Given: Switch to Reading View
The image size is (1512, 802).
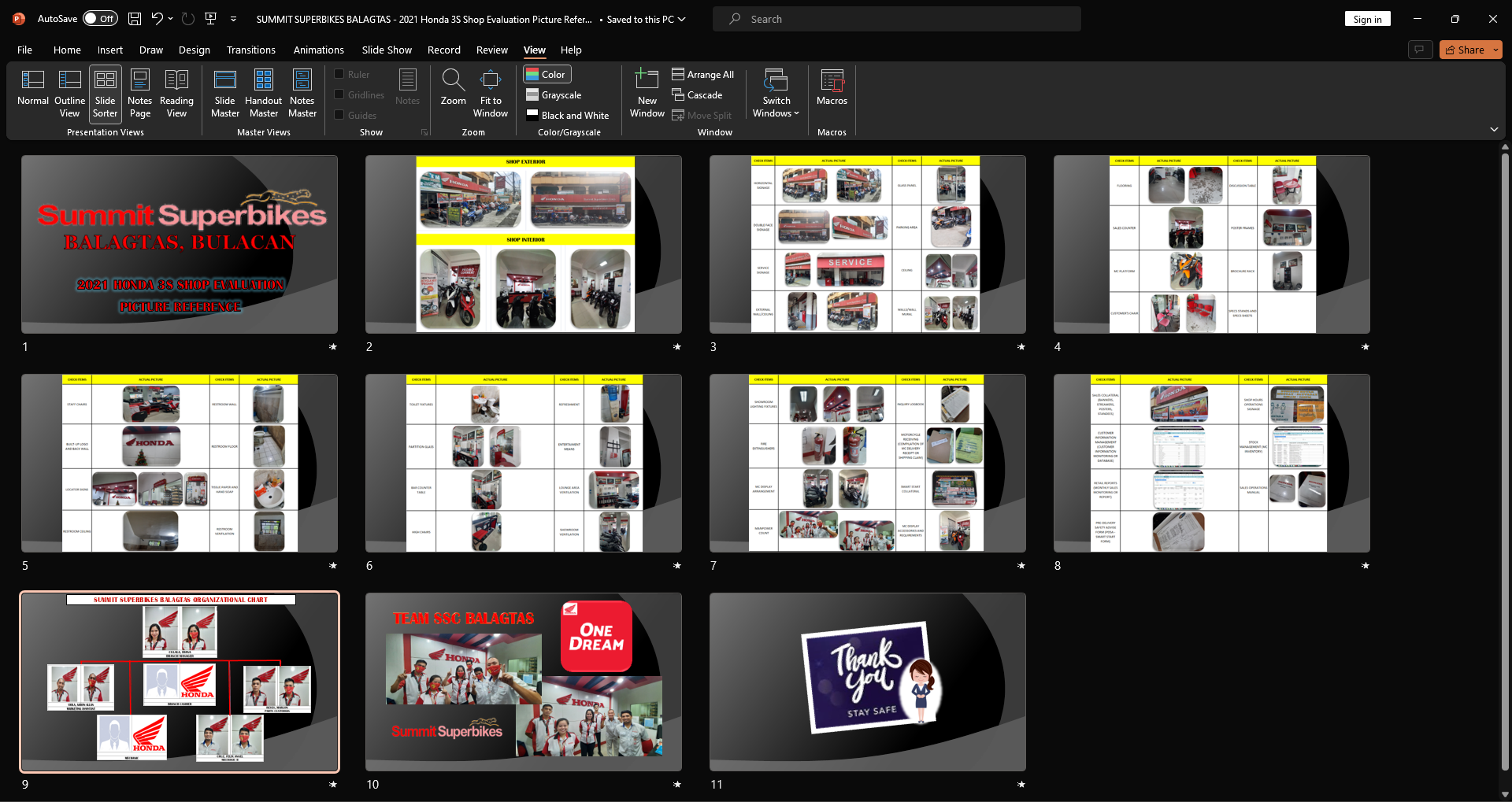Looking at the screenshot, I should tap(176, 93).
